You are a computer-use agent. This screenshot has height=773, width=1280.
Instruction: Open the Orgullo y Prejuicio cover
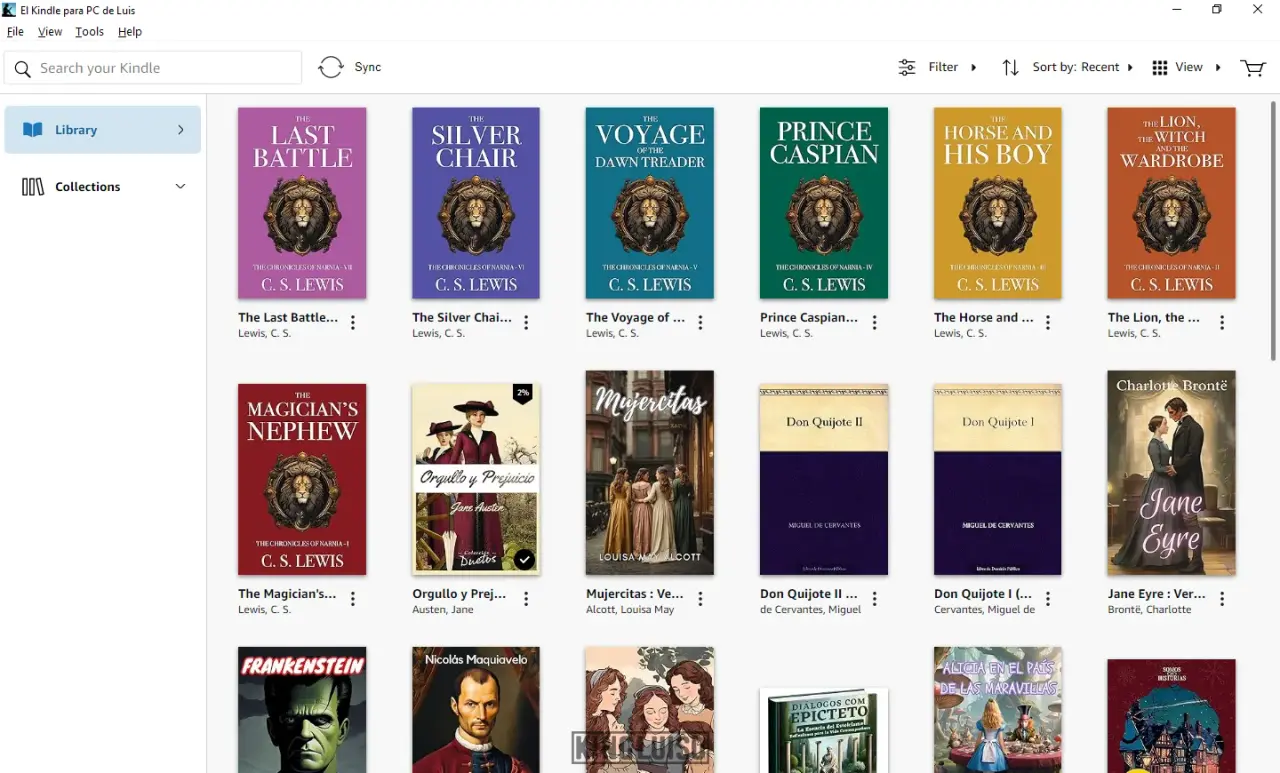(x=476, y=479)
